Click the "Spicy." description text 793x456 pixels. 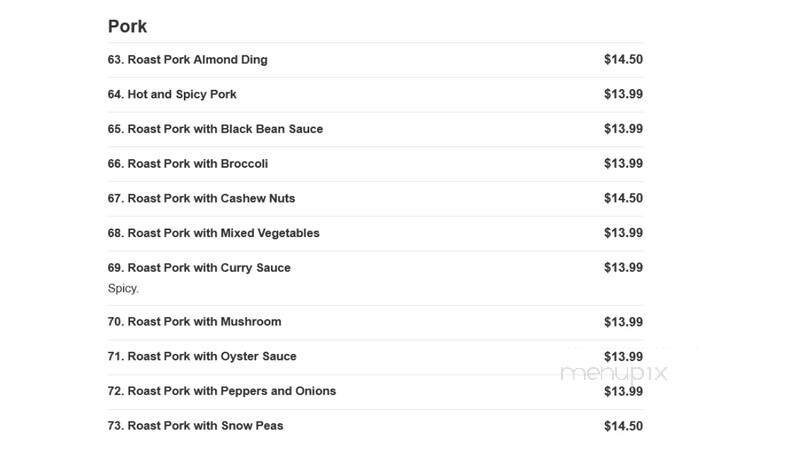(x=123, y=288)
